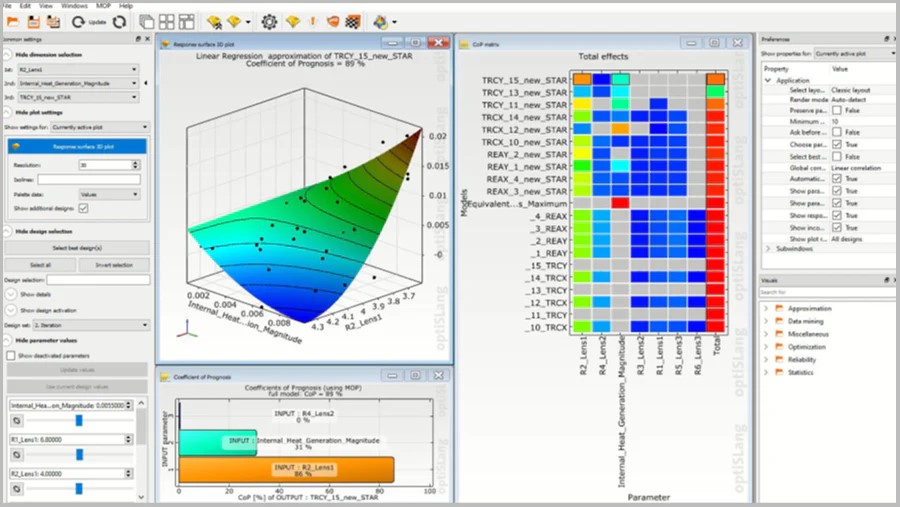Click the Isolines input field
The width and height of the screenshot is (900, 507).
pos(89,180)
